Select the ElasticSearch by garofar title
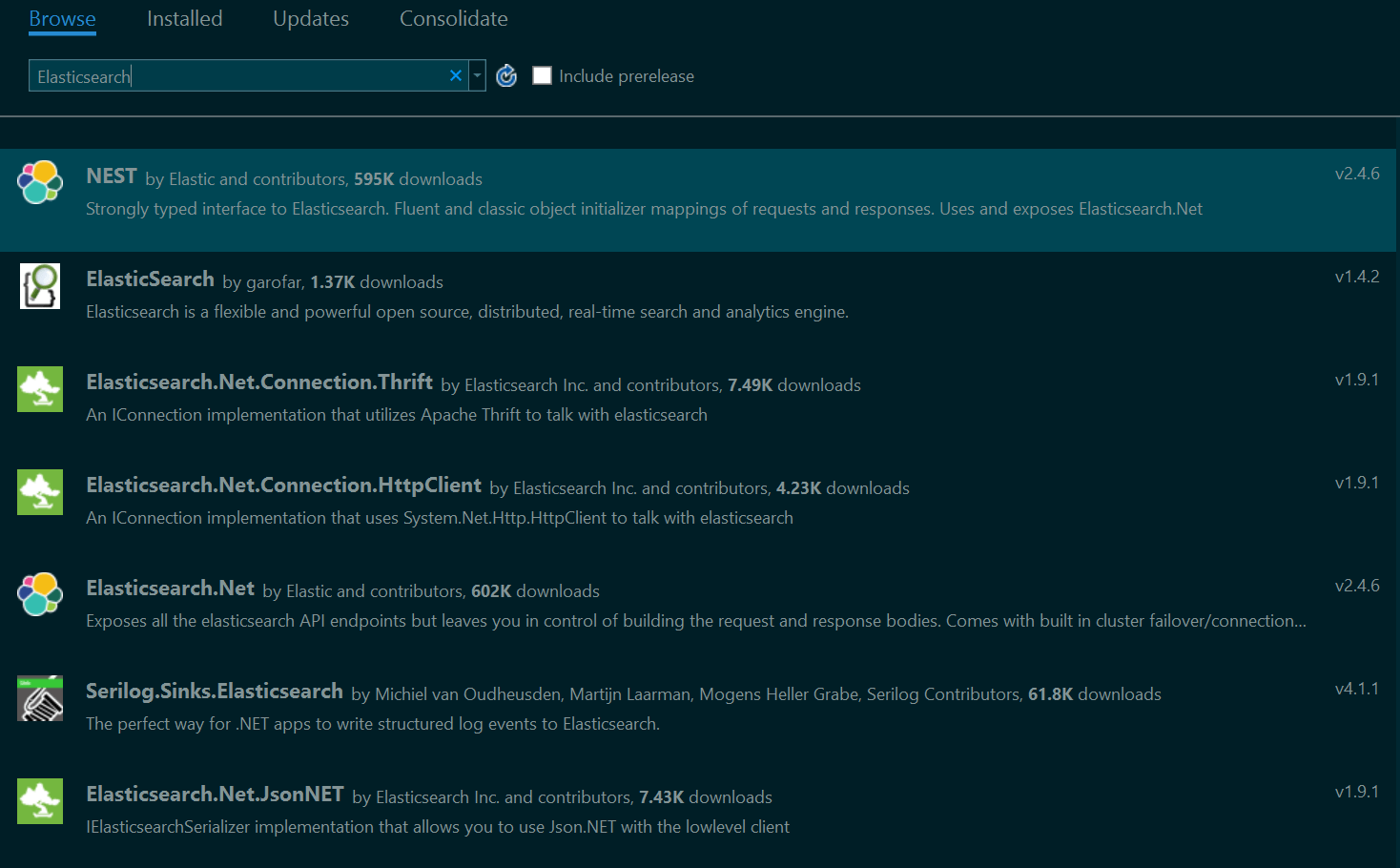1400x868 pixels. click(150, 279)
